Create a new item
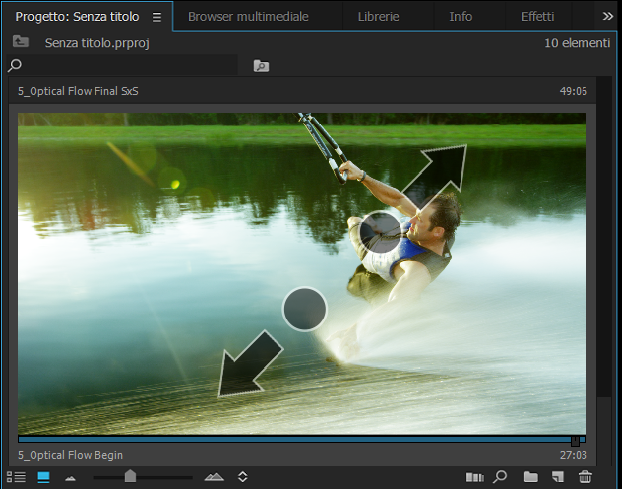 (558, 477)
